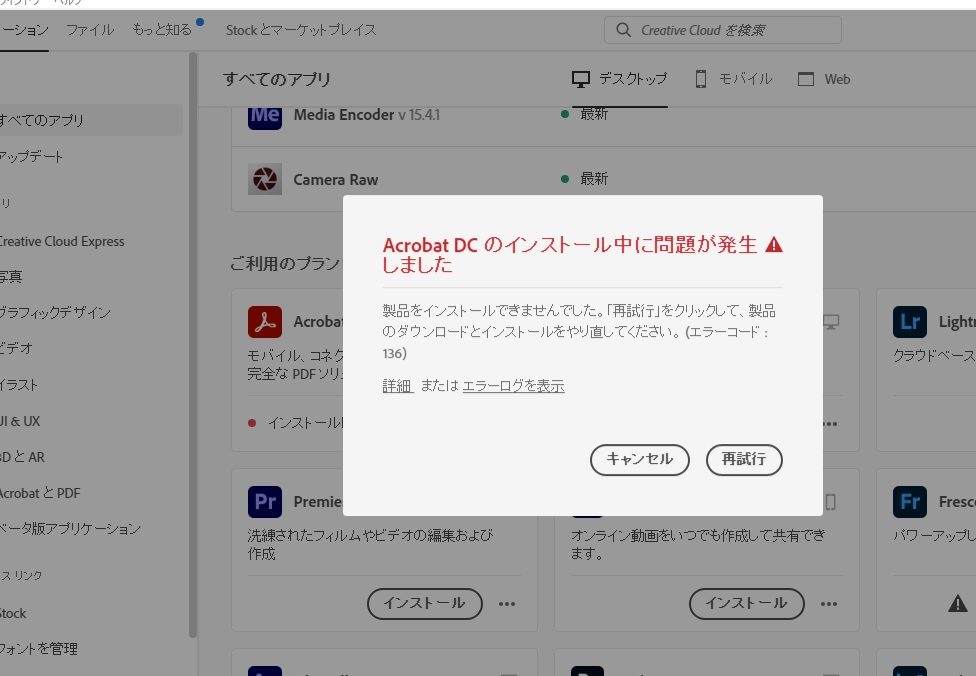The image size is (976, 676).
Task: Click the Creative Cloud search field
Action: [735, 30]
